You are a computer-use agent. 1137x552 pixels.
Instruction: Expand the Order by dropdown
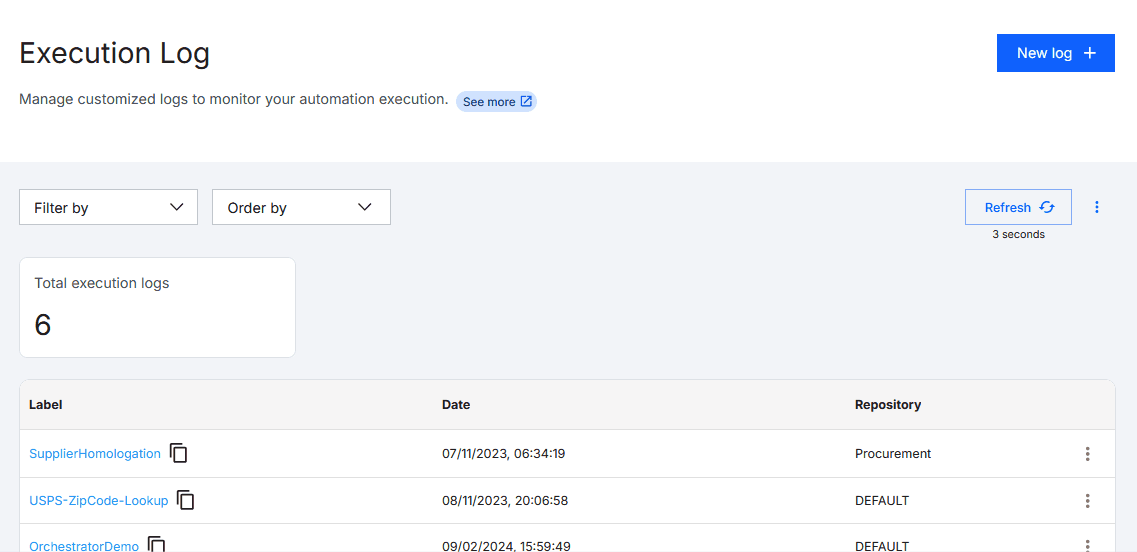point(301,207)
